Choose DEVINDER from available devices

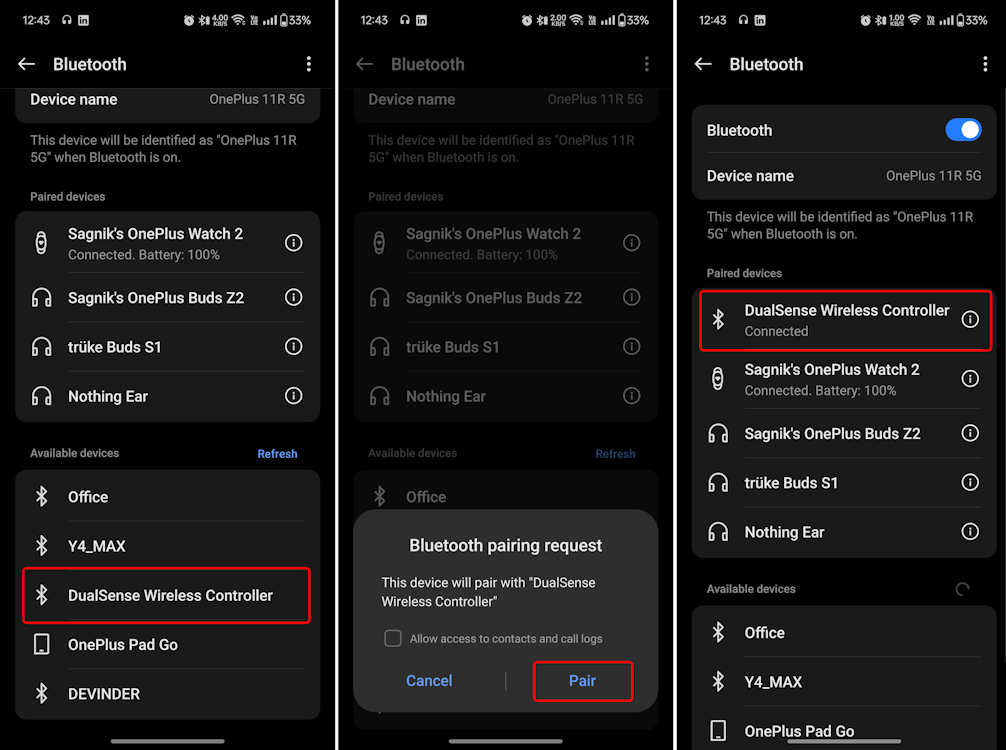(x=167, y=694)
